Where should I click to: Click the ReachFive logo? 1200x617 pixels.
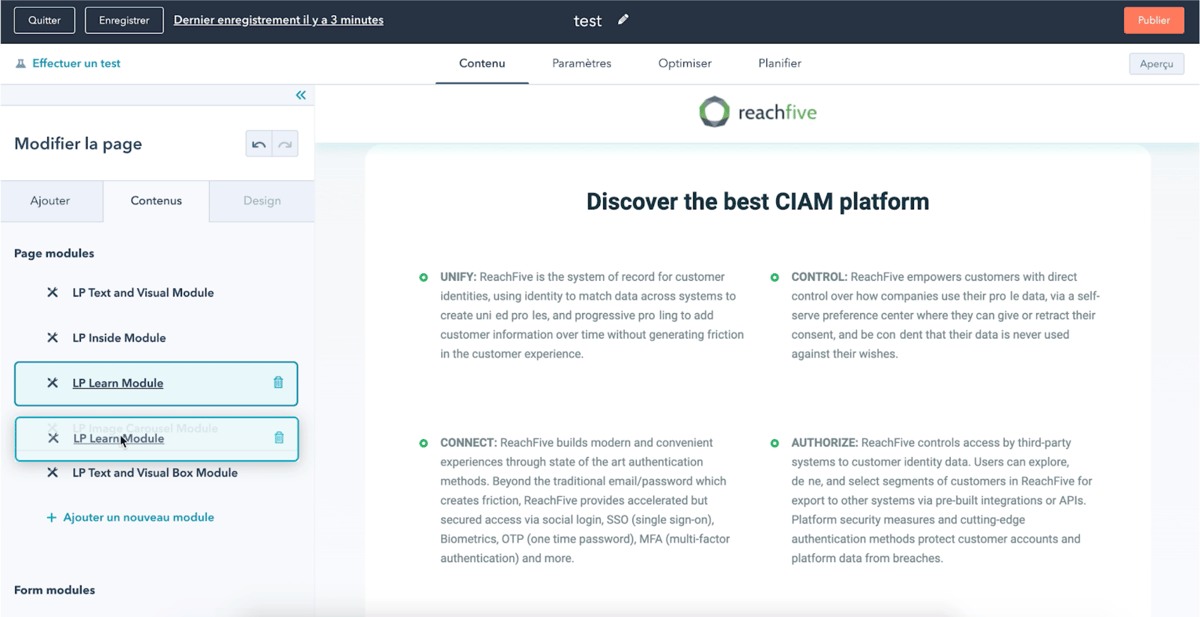[x=758, y=112]
